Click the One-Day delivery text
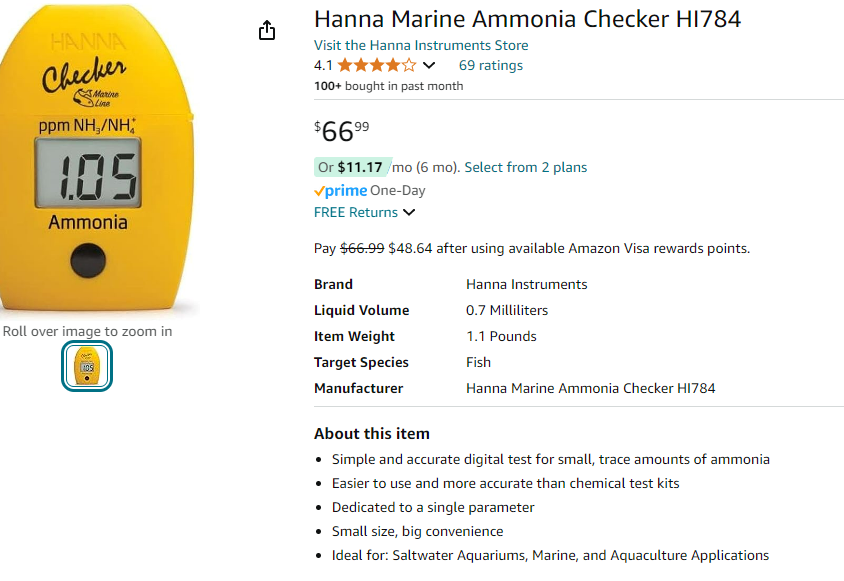The height and width of the screenshot is (581, 844). point(398,190)
